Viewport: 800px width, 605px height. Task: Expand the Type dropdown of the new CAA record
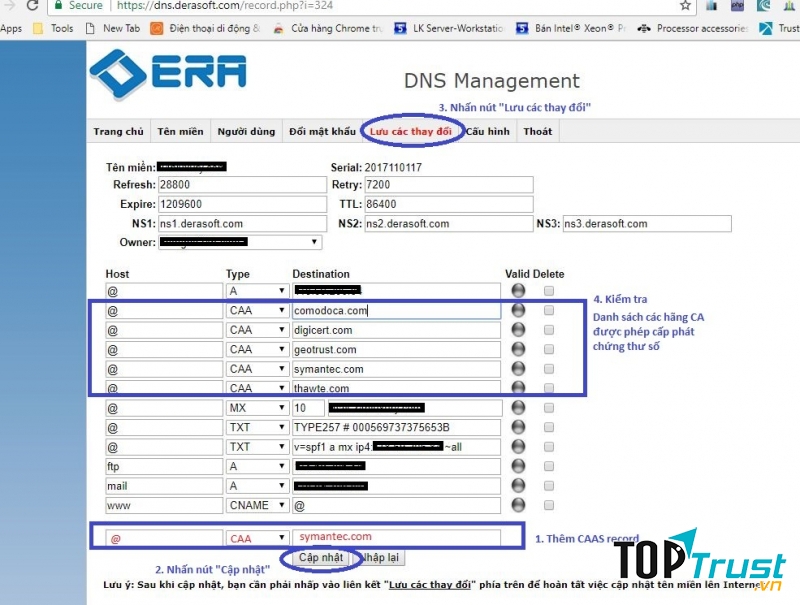coord(257,538)
